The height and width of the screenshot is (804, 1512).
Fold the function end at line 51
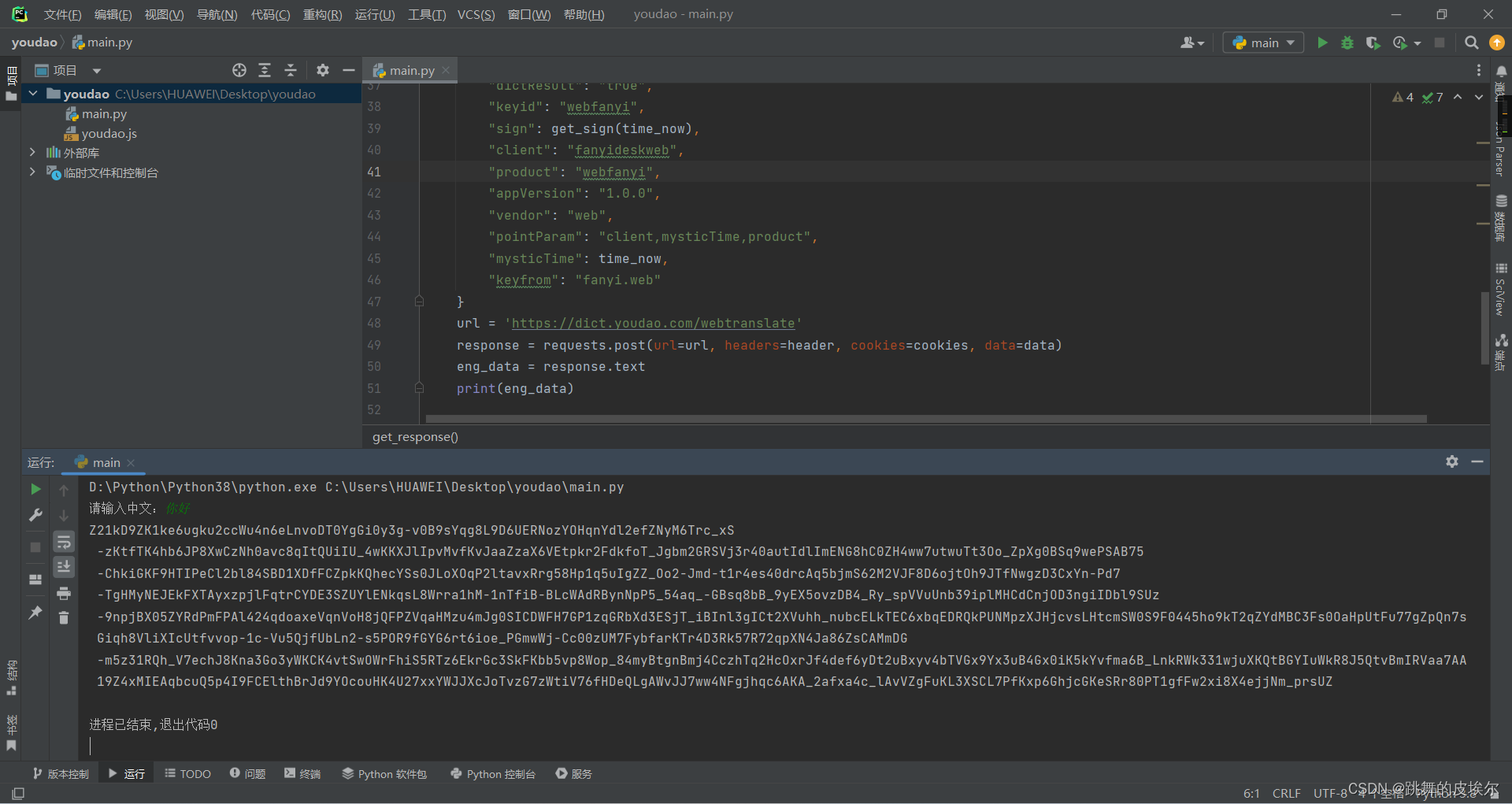click(419, 388)
